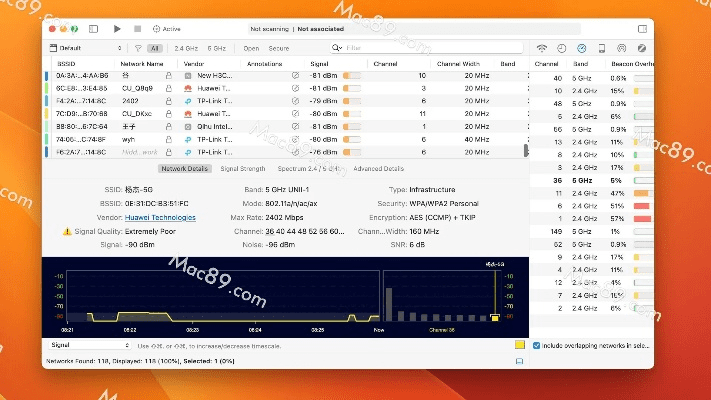Click the annotation icon on -79 dBm row
This screenshot has height=400, width=711.
click(x=295, y=101)
